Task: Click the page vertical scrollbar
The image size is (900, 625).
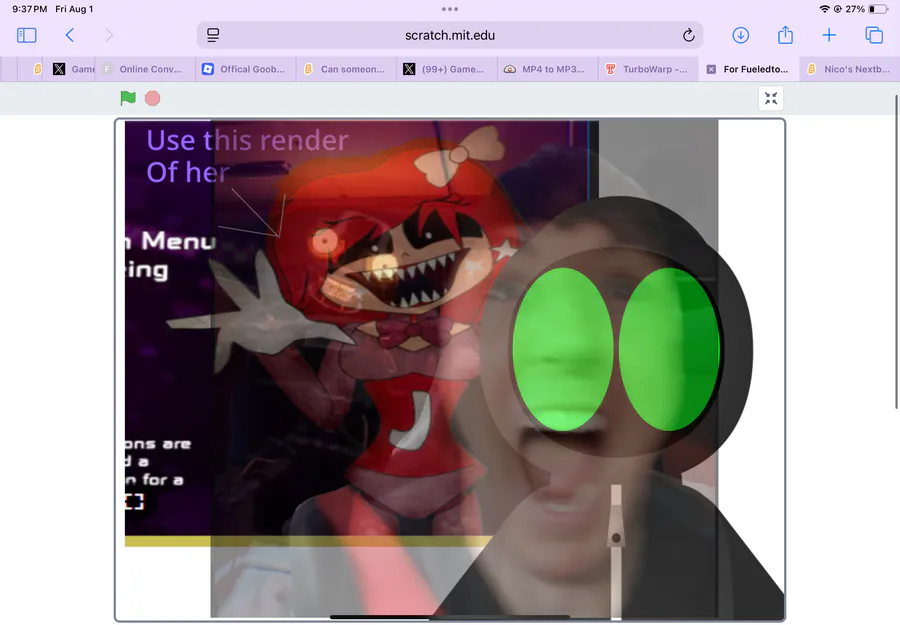Action: pyautogui.click(x=896, y=251)
